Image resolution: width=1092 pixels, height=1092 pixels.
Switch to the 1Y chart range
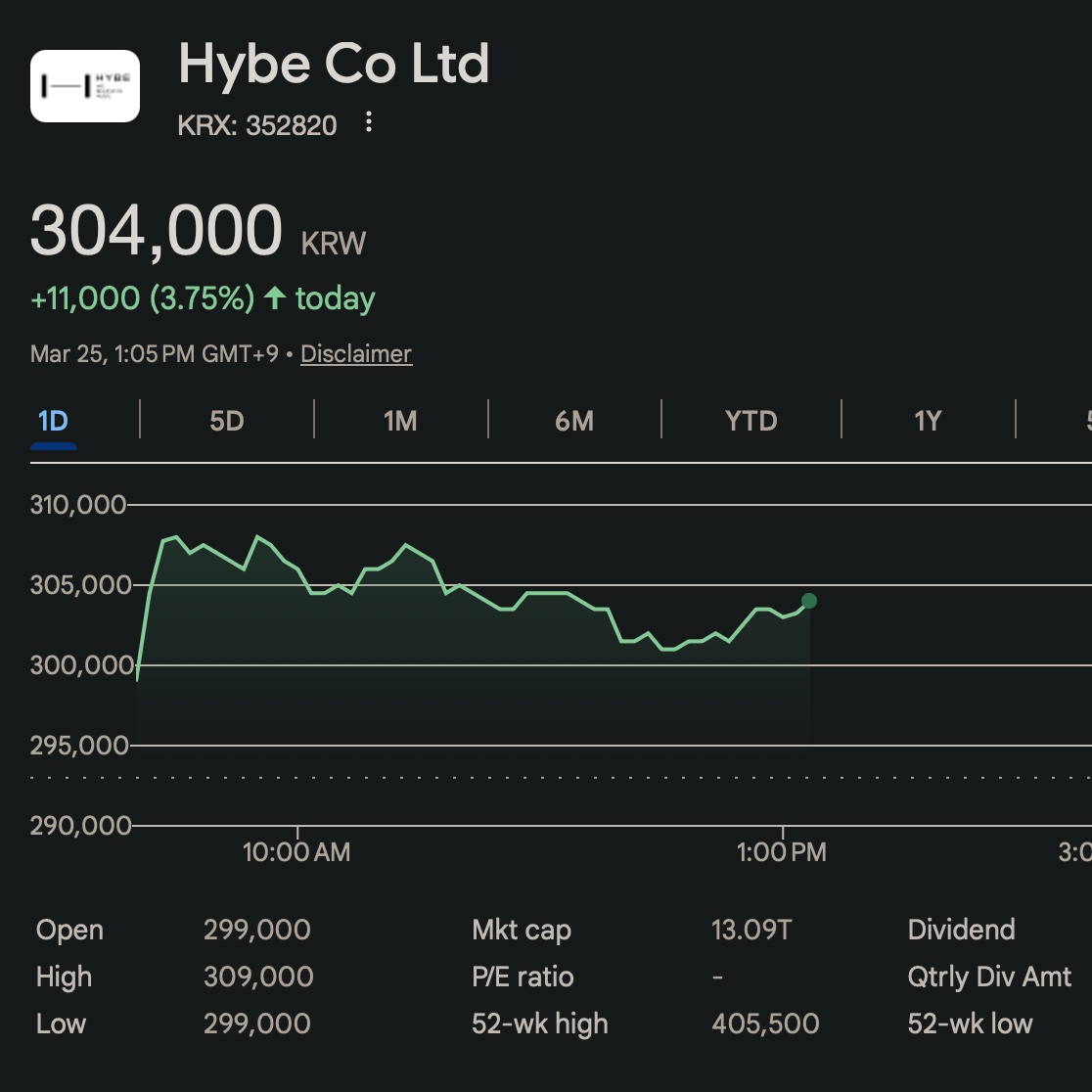(x=928, y=421)
